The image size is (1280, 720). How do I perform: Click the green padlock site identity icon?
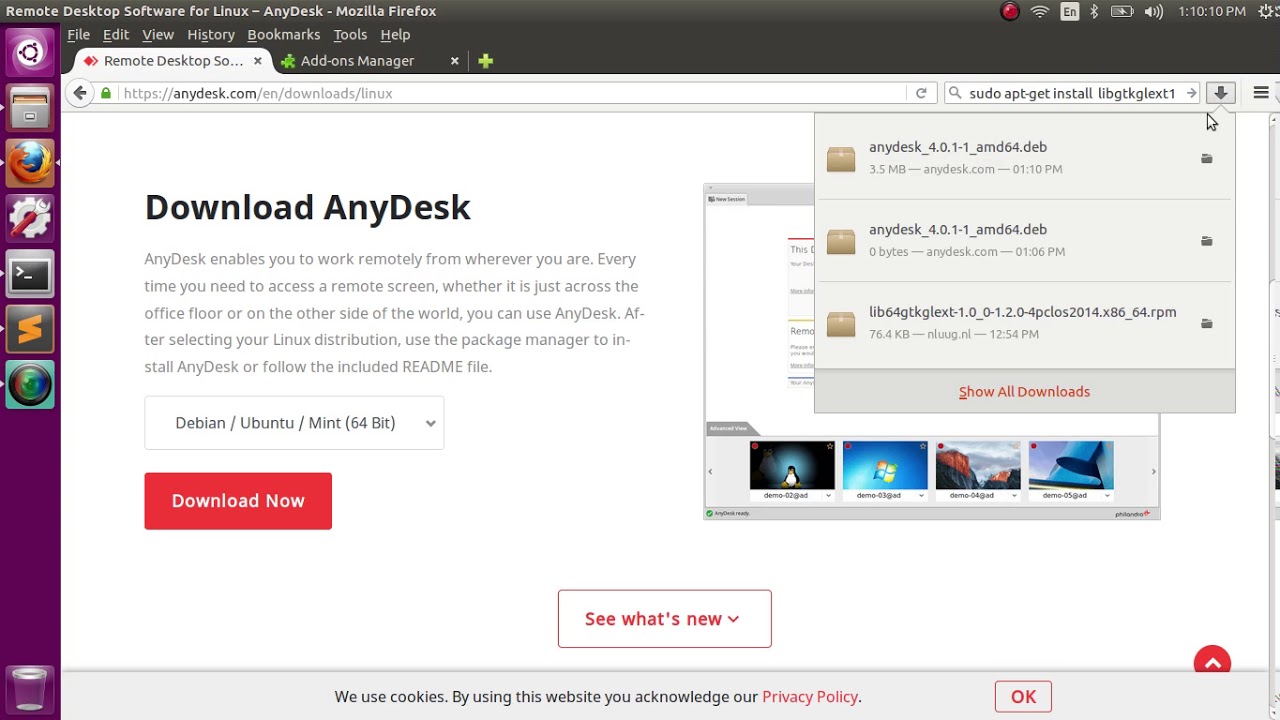[106, 93]
